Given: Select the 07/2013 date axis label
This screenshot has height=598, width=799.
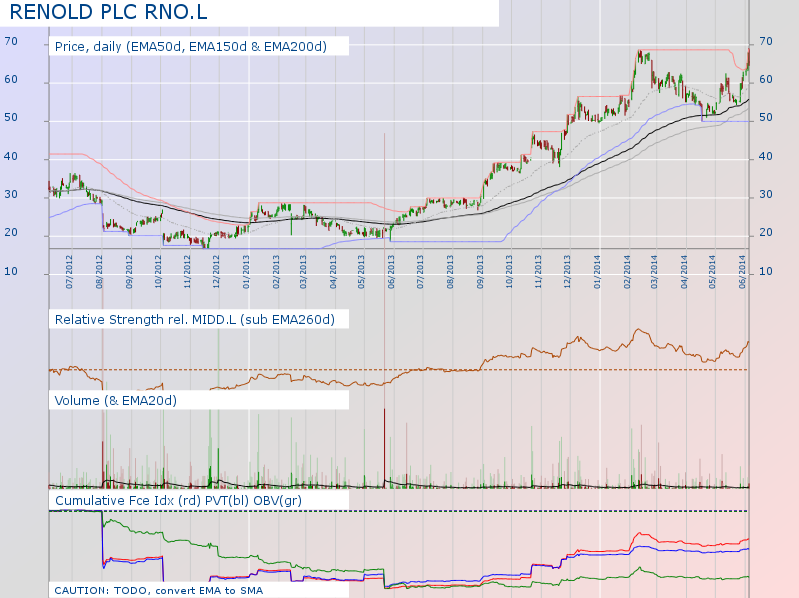Looking at the screenshot, I should (420, 272).
